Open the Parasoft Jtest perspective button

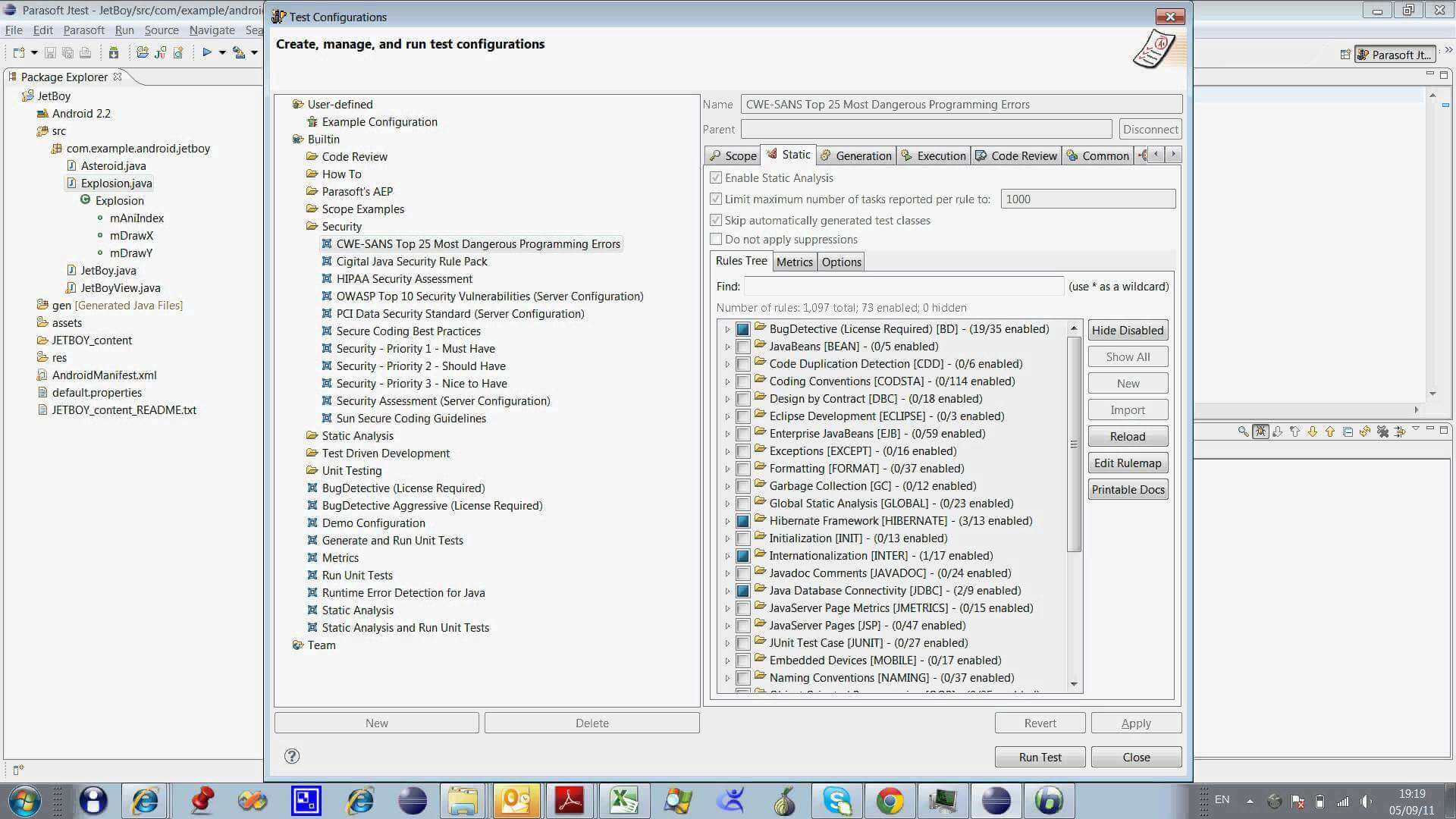coord(1394,55)
